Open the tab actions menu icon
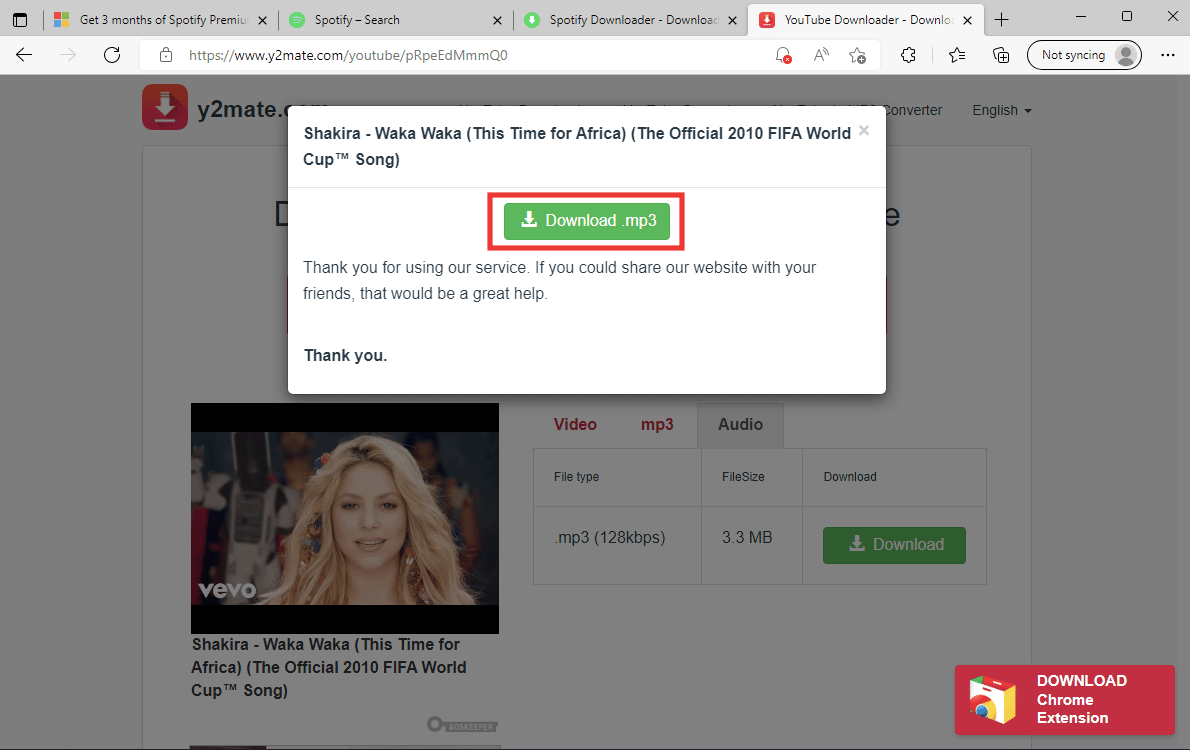This screenshot has width=1190, height=750. coord(20,20)
